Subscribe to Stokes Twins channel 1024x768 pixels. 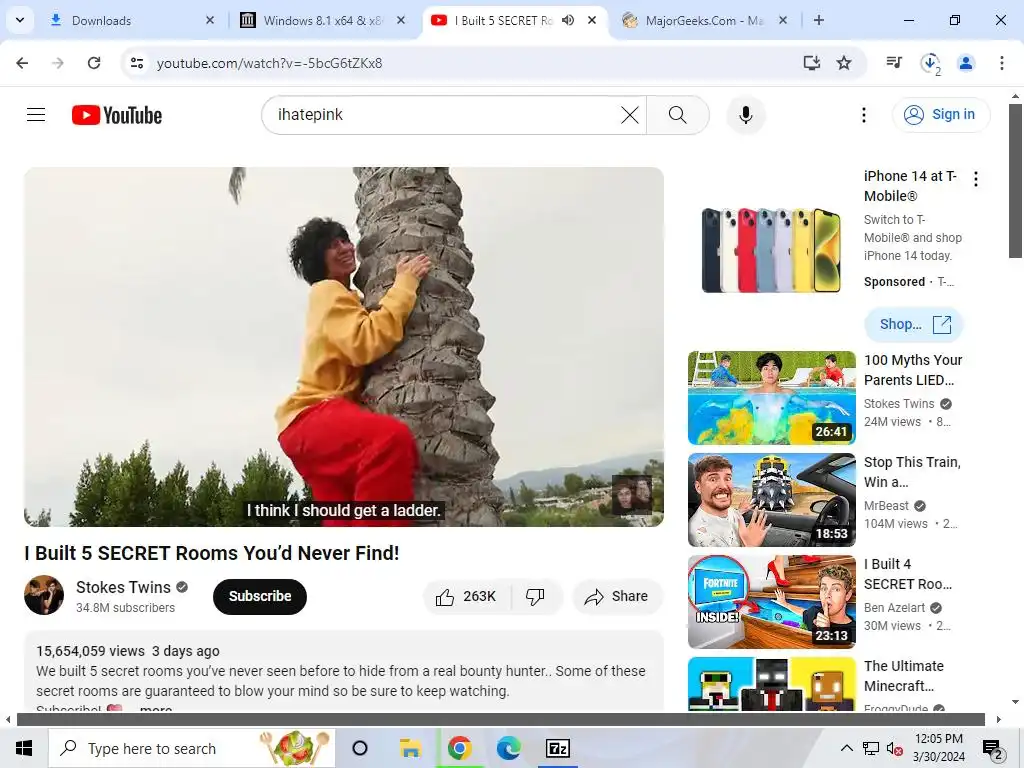260,596
